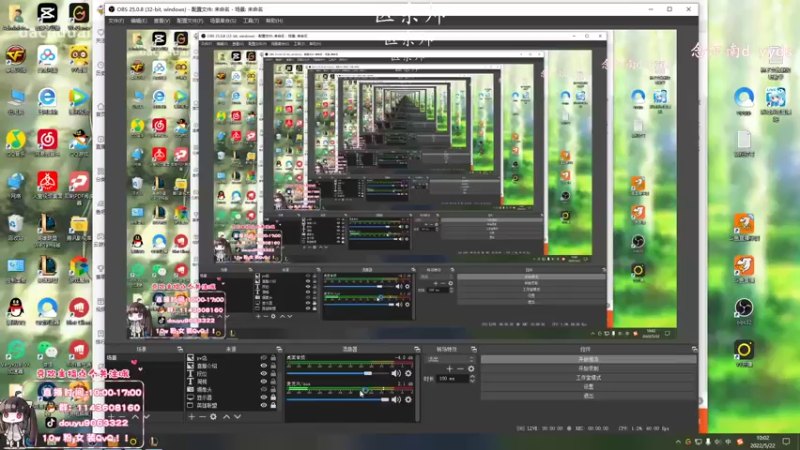Click the 麦克风/Aux volume slider handle
The width and height of the screenshot is (800, 450).
click(x=385, y=399)
